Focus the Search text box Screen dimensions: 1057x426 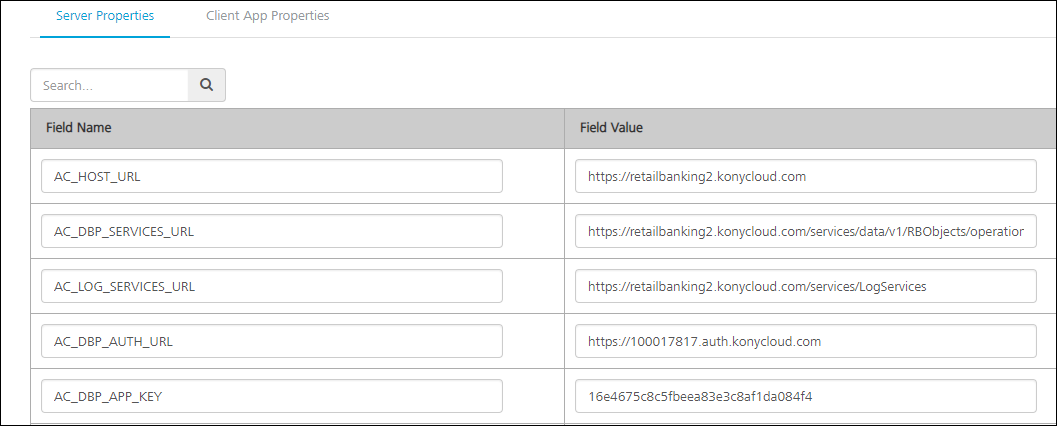pos(109,85)
